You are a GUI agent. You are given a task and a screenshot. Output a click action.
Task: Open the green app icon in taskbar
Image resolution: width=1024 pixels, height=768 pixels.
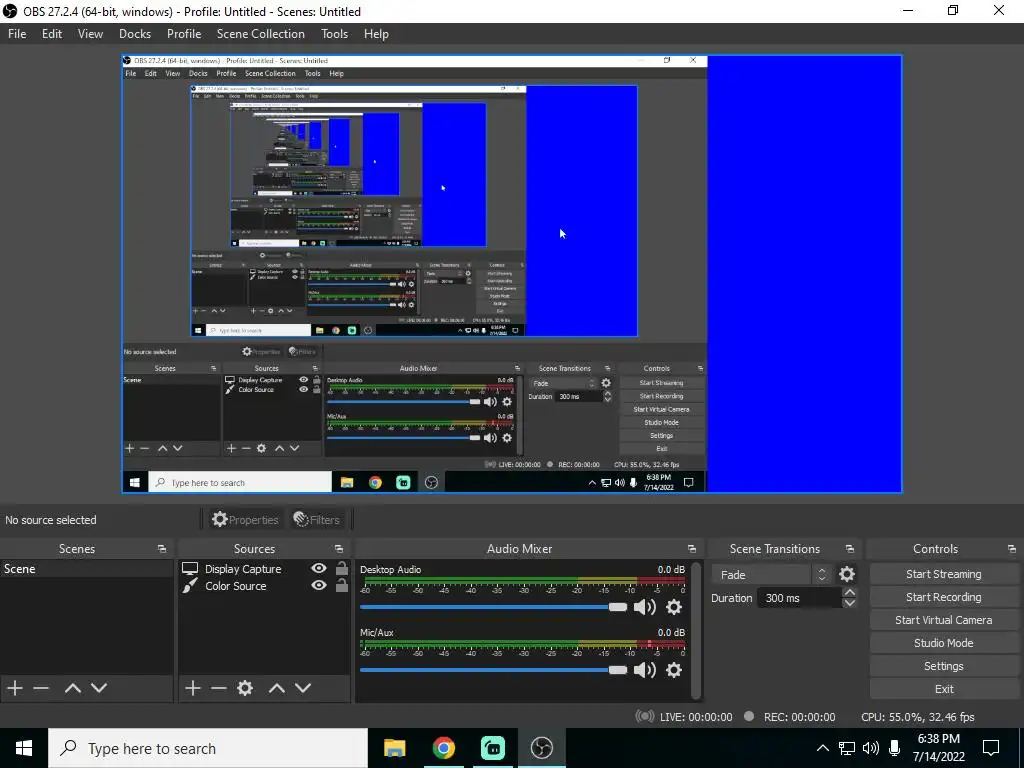click(492, 748)
